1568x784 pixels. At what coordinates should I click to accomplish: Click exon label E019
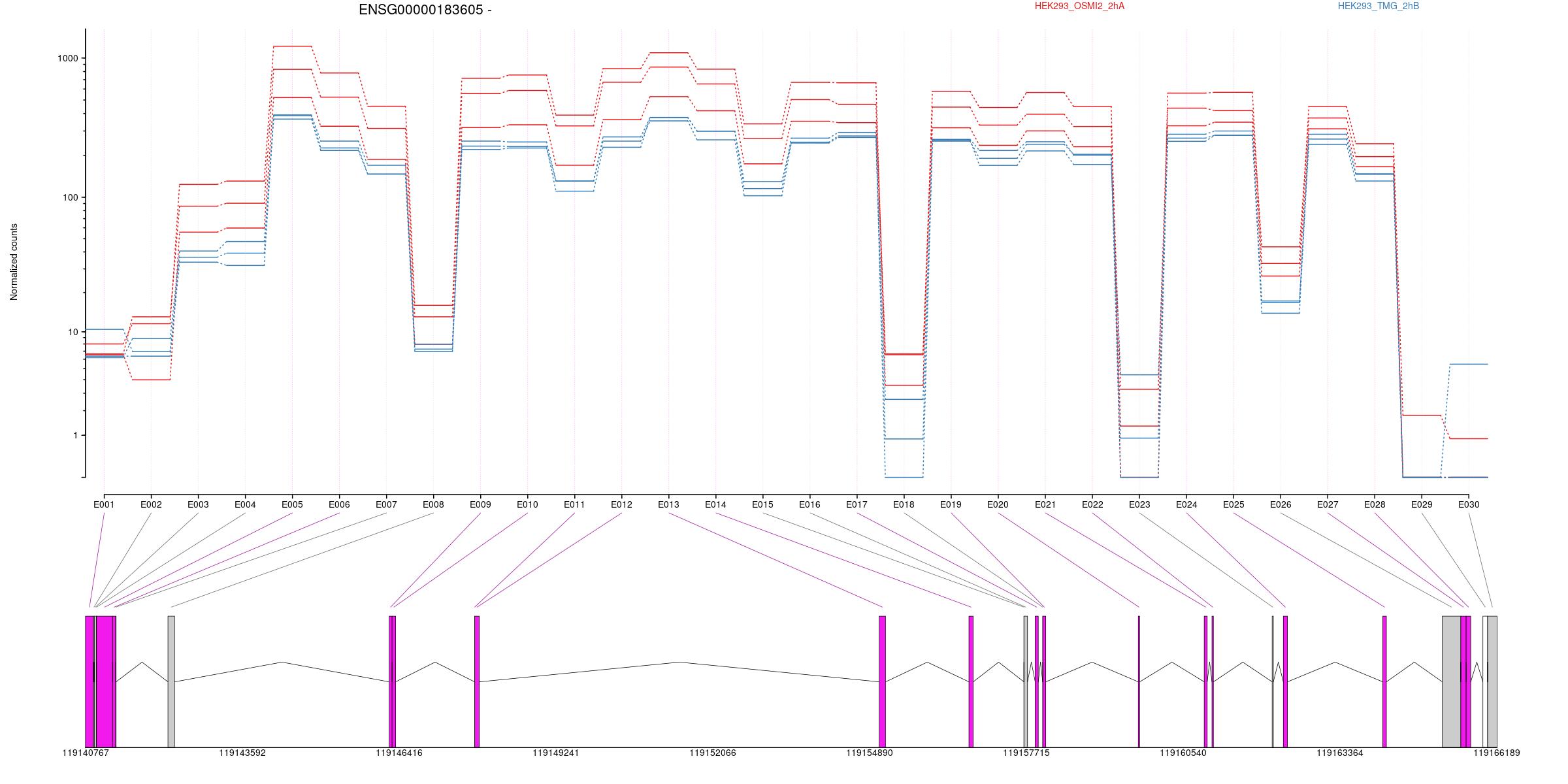tap(951, 504)
